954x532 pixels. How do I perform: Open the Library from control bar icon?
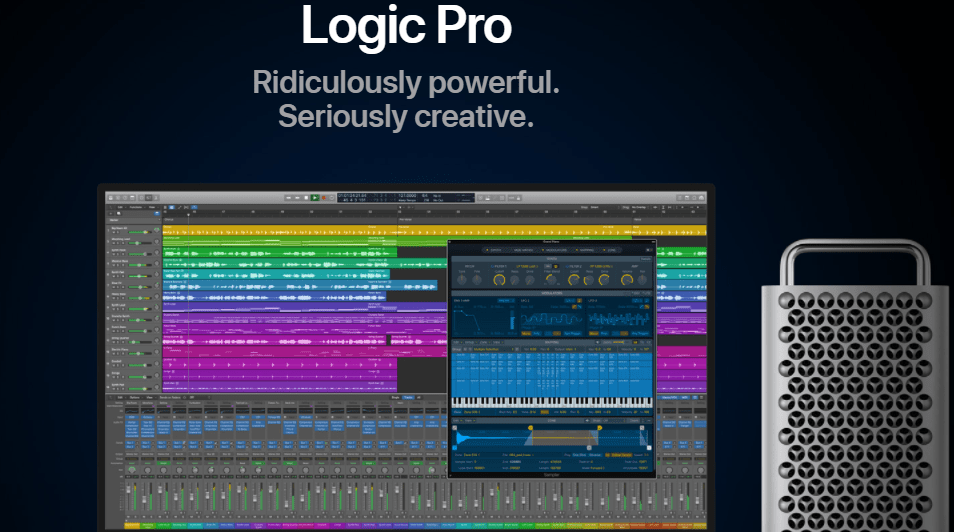coord(111,198)
